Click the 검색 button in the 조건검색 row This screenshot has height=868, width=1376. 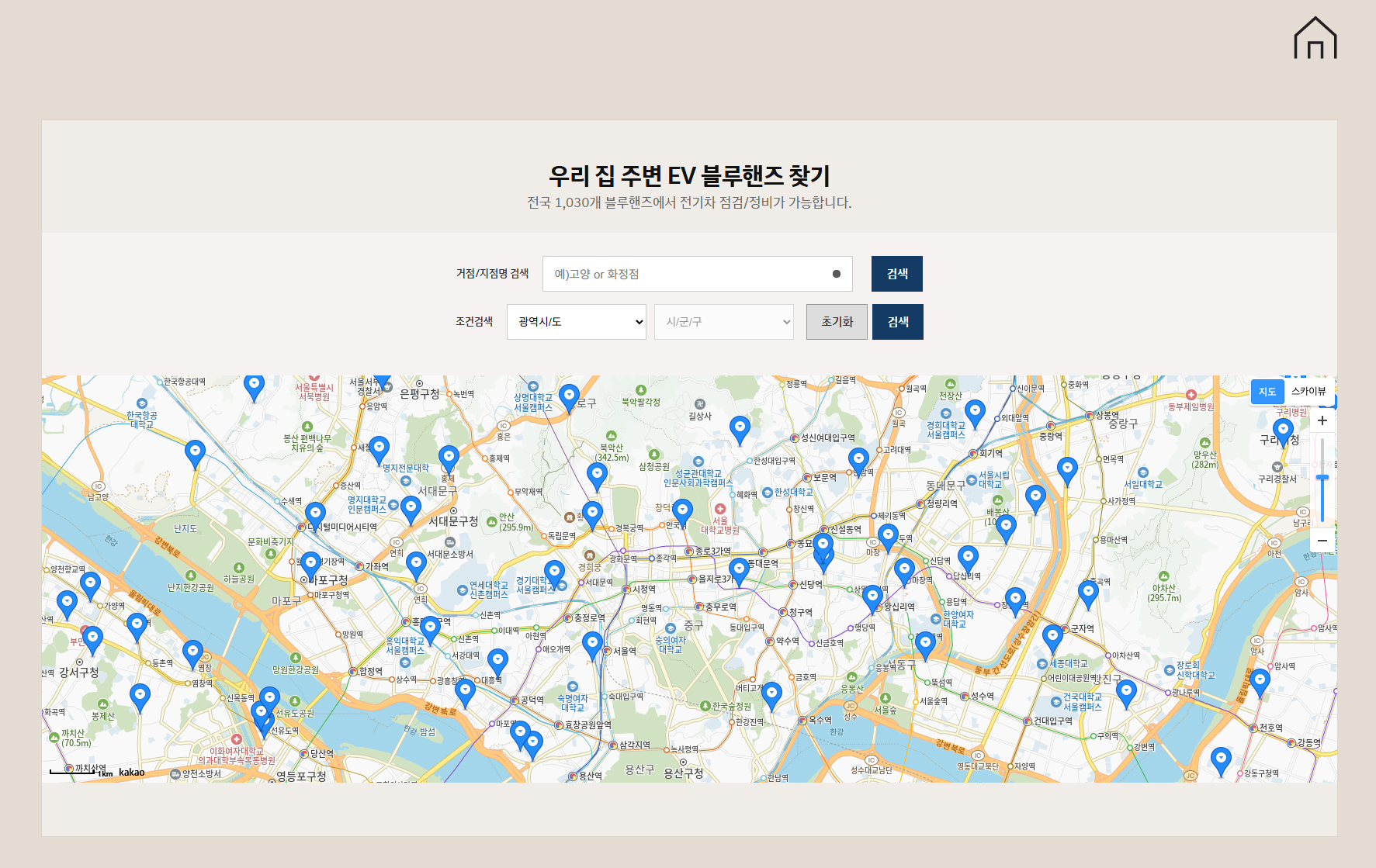(898, 322)
